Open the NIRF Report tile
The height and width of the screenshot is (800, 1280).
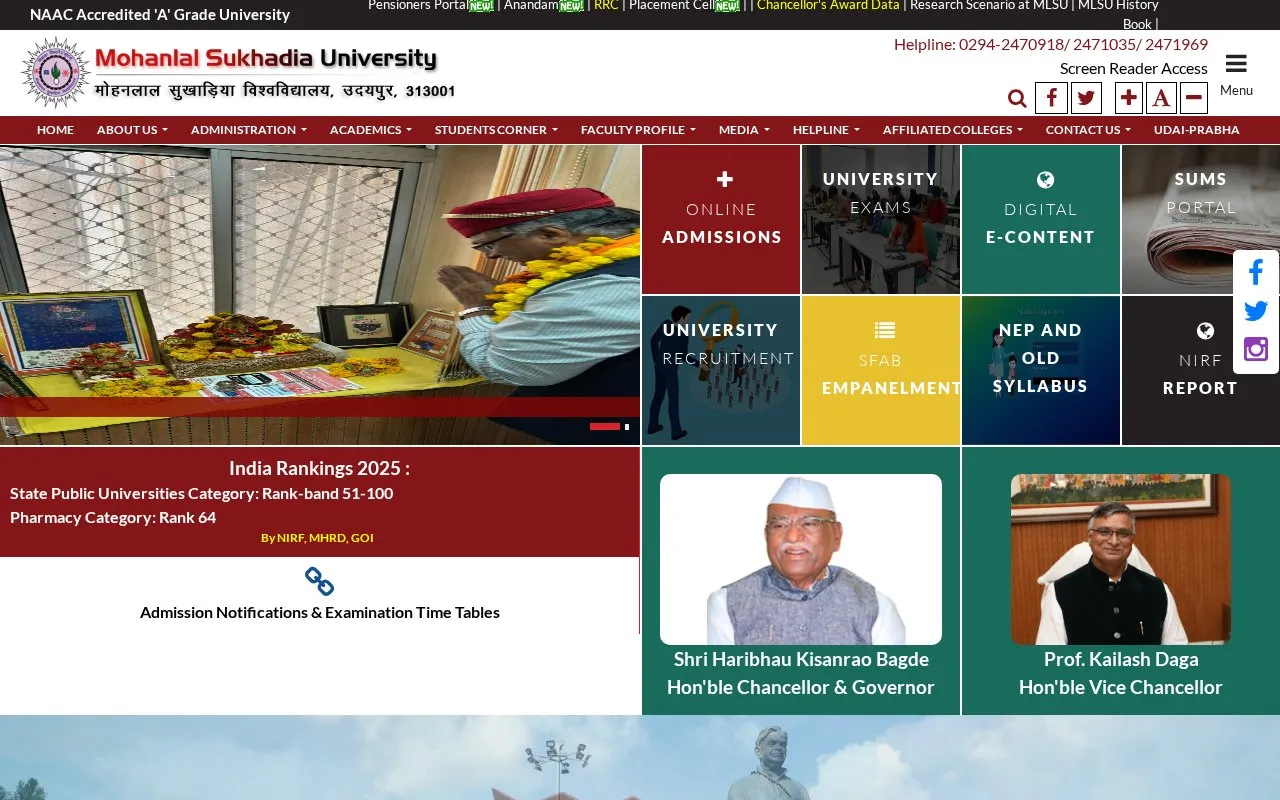[x=1201, y=370]
